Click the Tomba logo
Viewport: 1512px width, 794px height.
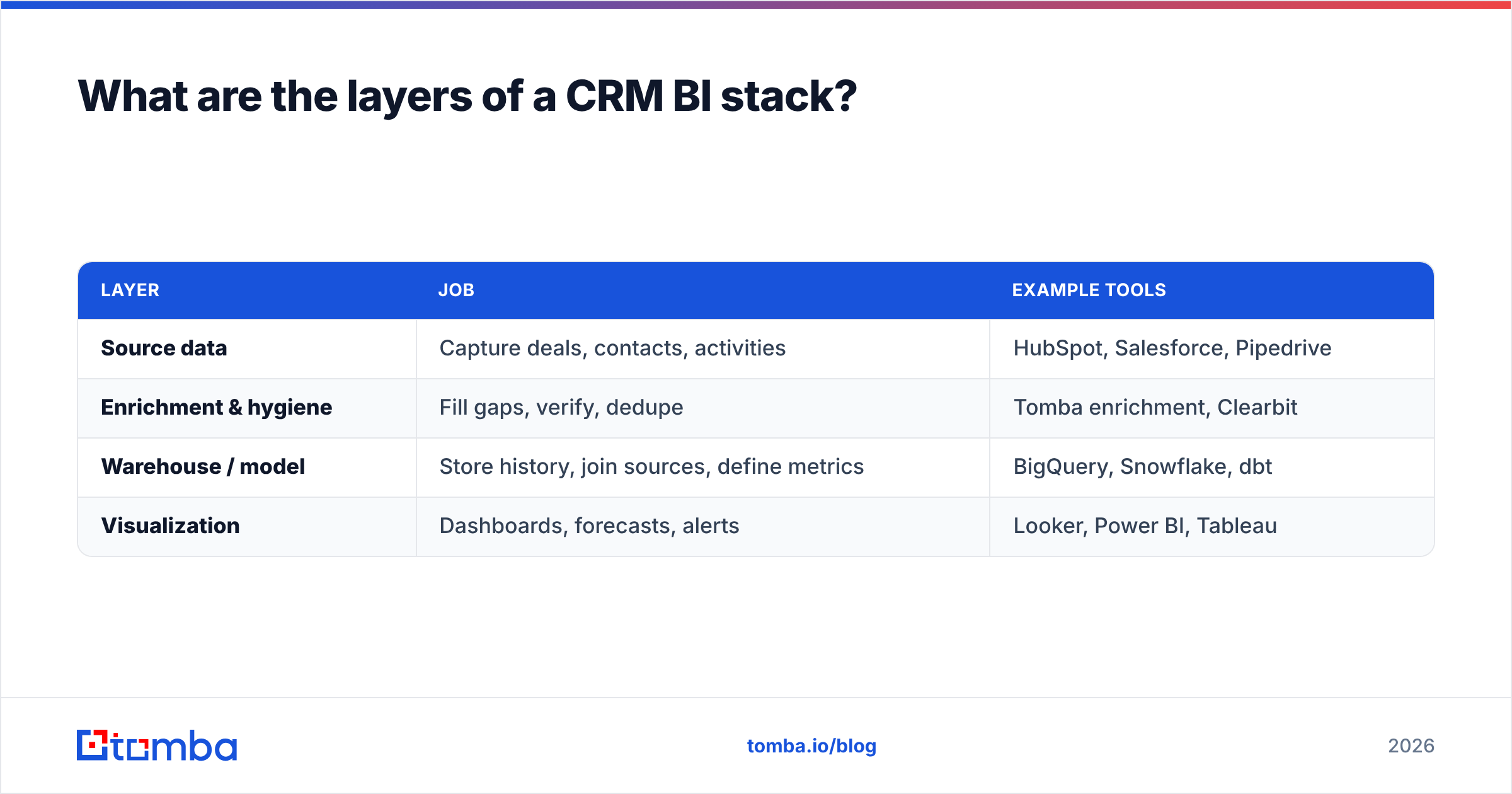click(x=157, y=745)
